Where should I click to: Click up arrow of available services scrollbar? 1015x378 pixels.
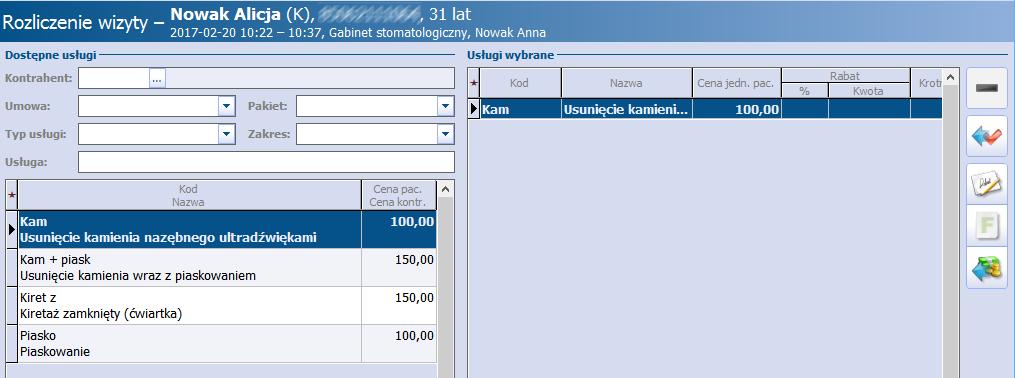(x=445, y=189)
